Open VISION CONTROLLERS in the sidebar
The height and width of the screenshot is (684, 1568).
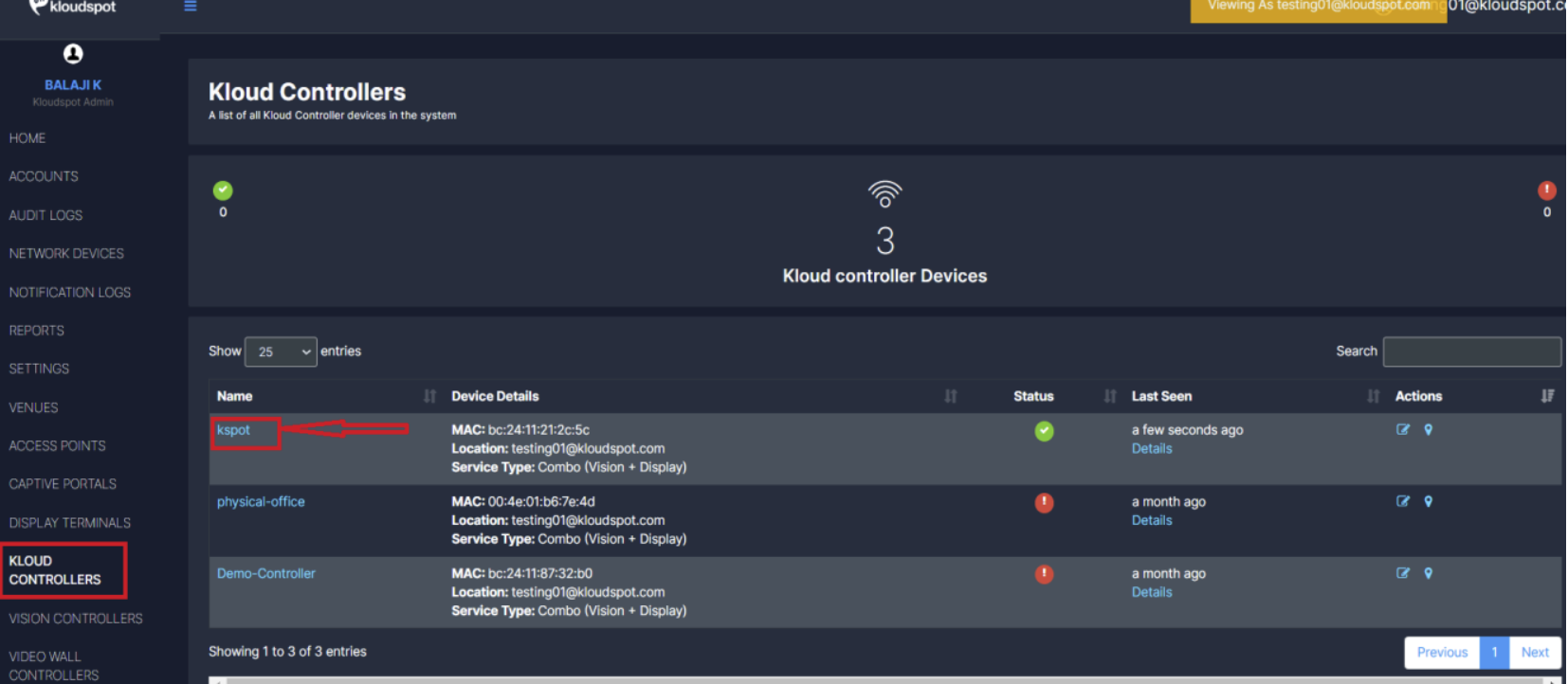pos(76,619)
